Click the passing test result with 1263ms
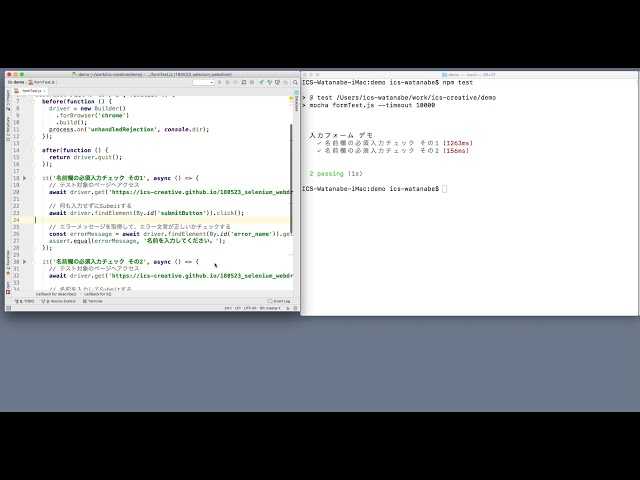This screenshot has width=640, height=480. coord(394,143)
